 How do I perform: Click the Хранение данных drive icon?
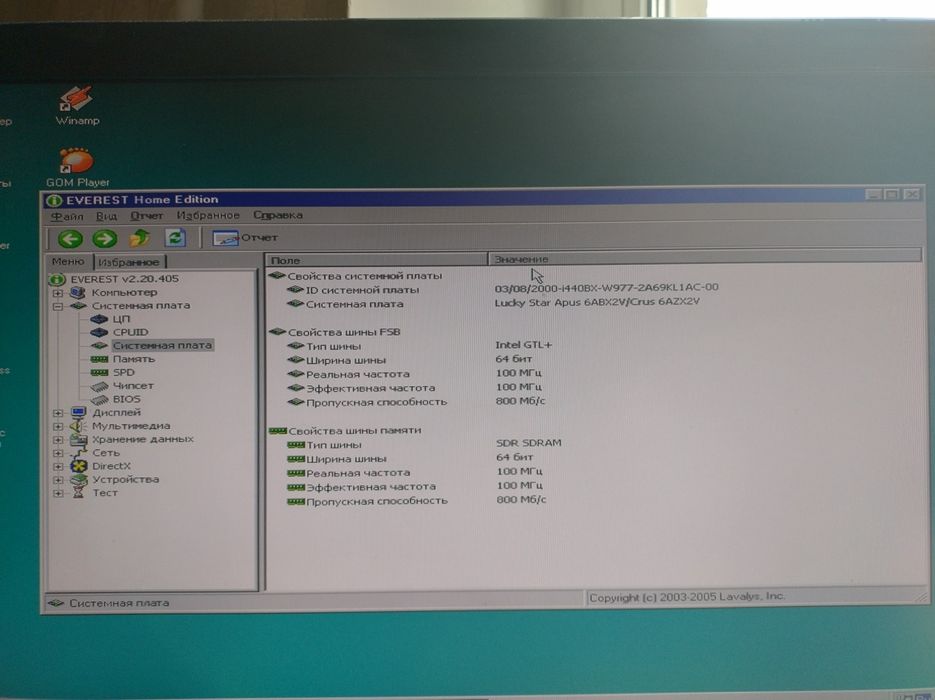(x=78, y=439)
